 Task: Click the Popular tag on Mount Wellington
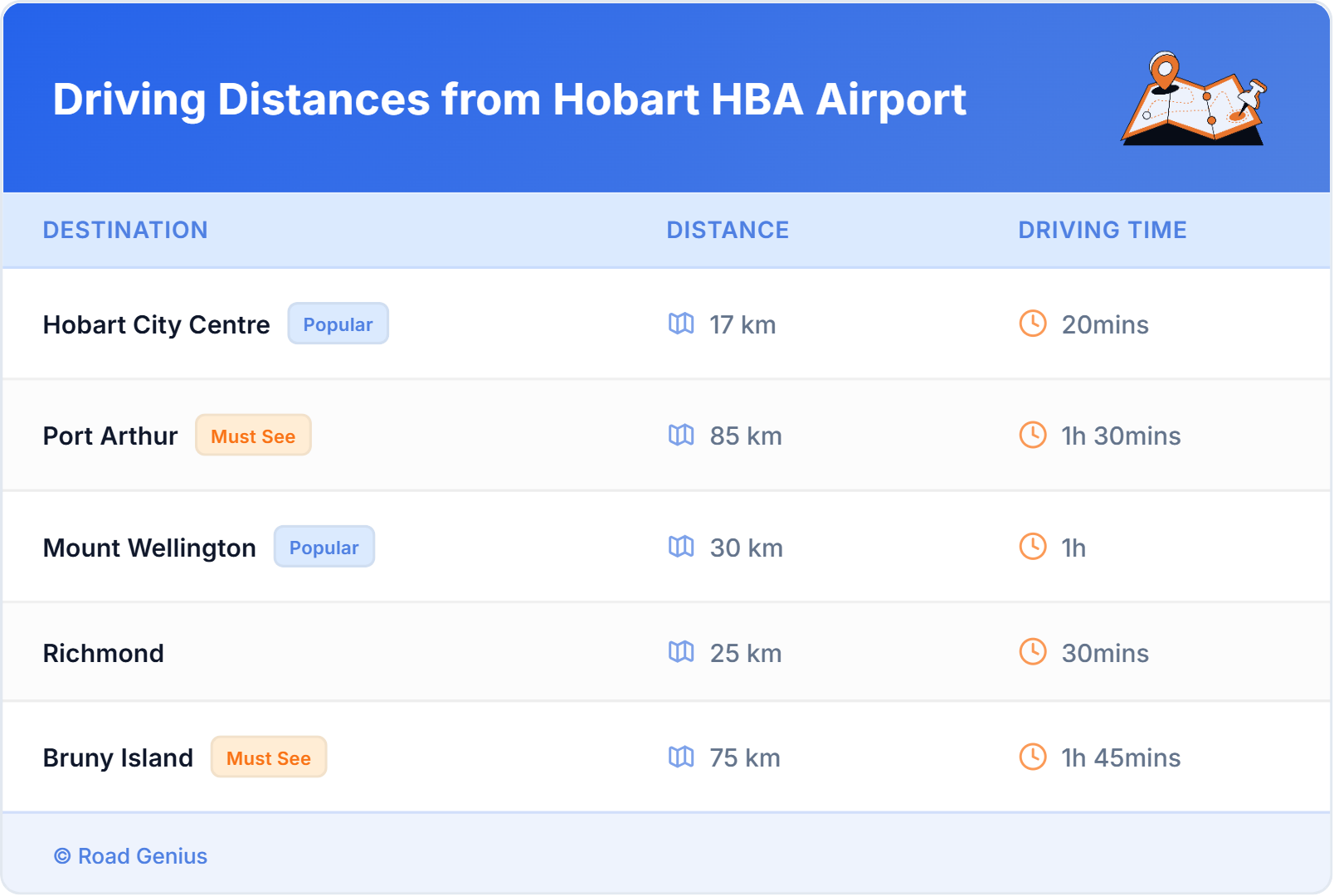pos(324,548)
